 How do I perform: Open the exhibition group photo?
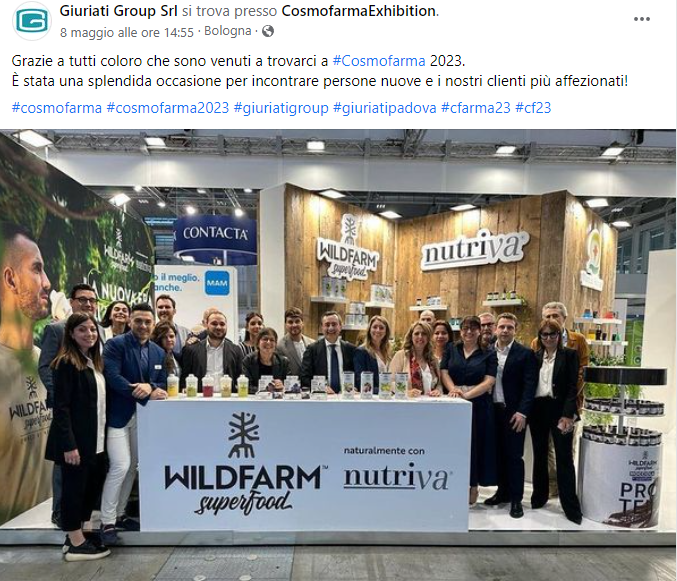[338, 355]
